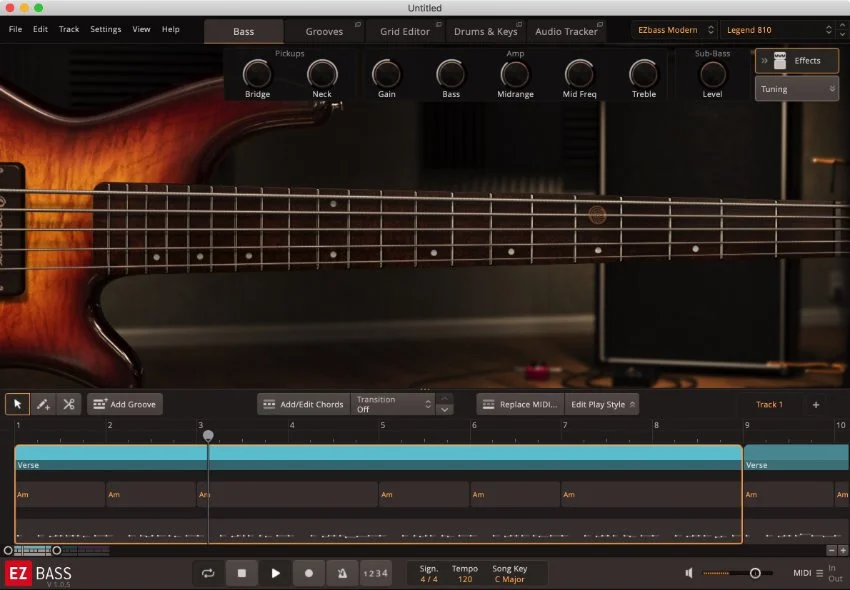Detach Audio Tracker via popout icon
The image size is (850, 590).
pos(600,24)
